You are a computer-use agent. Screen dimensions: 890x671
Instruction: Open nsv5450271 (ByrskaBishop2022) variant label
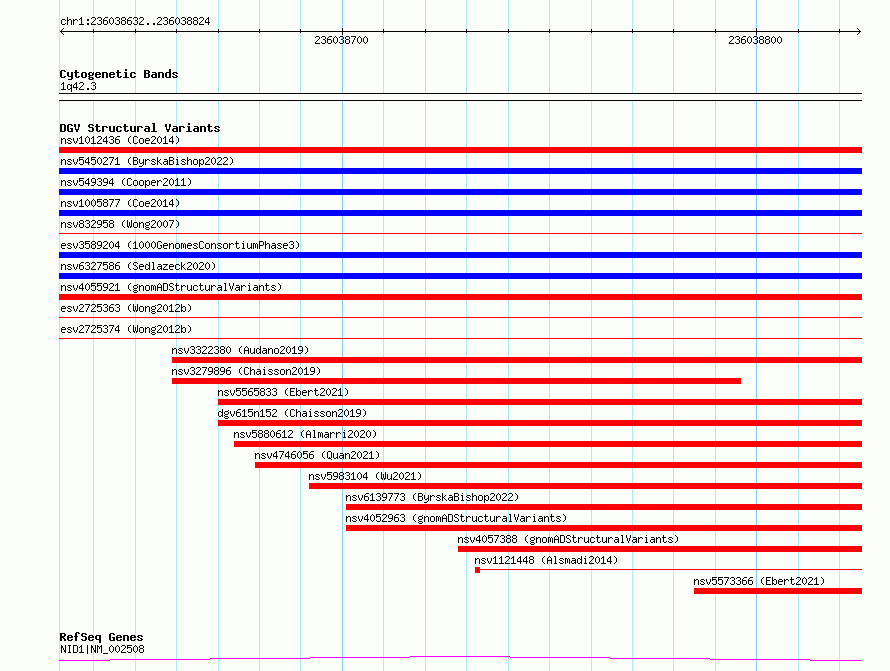click(x=147, y=161)
